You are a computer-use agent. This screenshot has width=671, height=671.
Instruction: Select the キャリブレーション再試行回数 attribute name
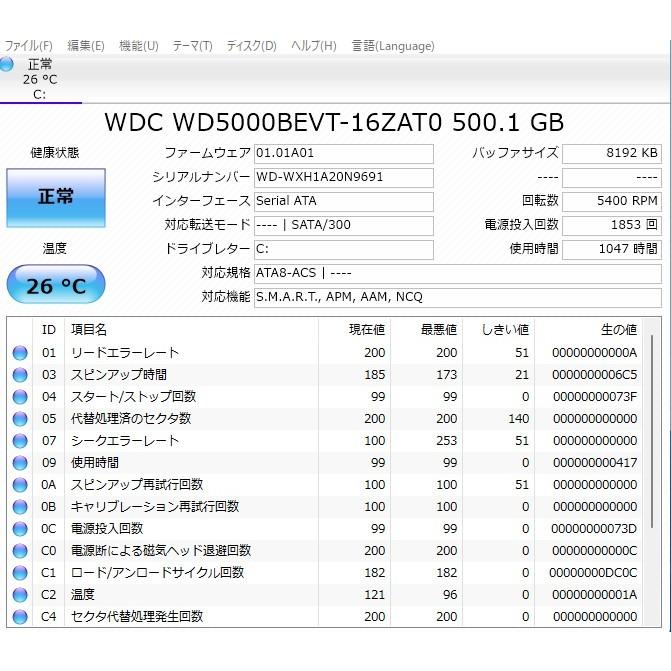click(154, 507)
